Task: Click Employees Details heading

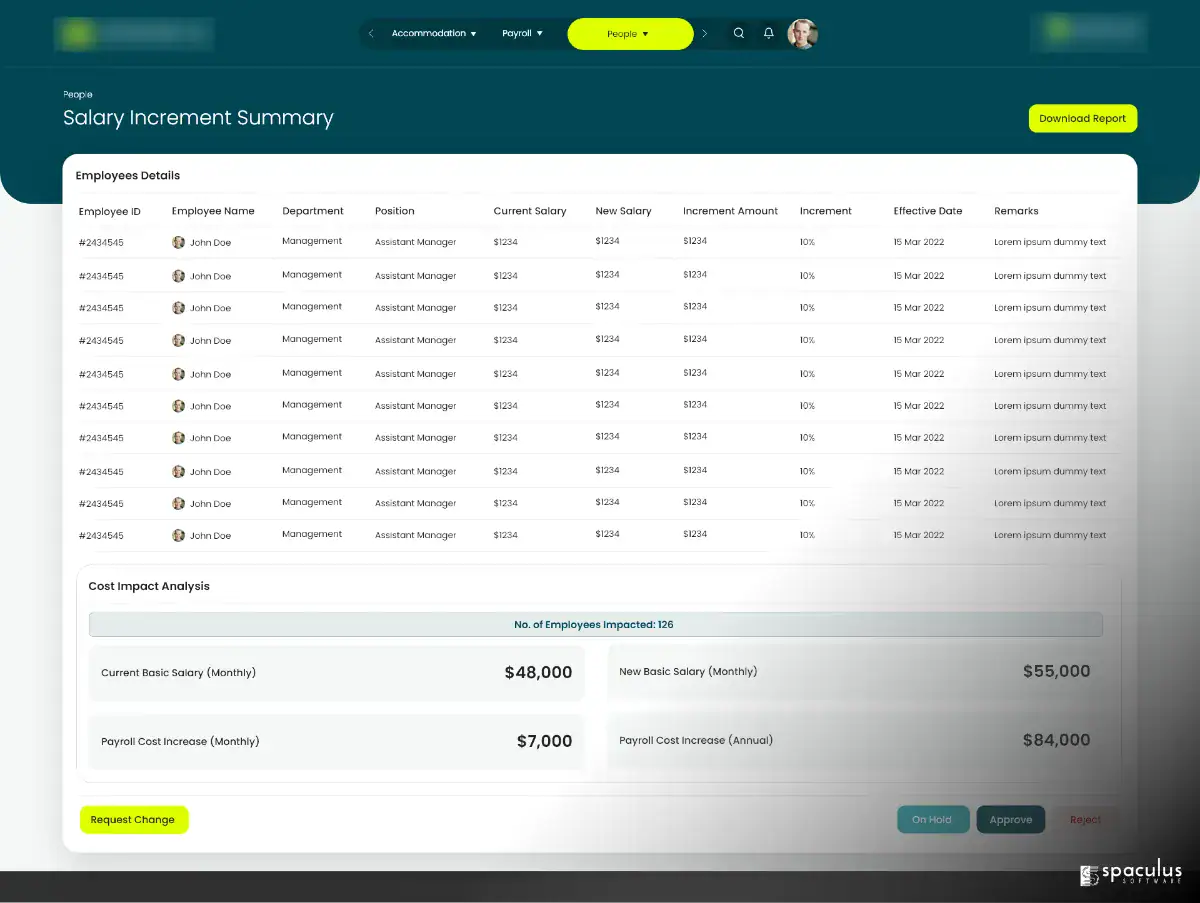Action: 128,175
